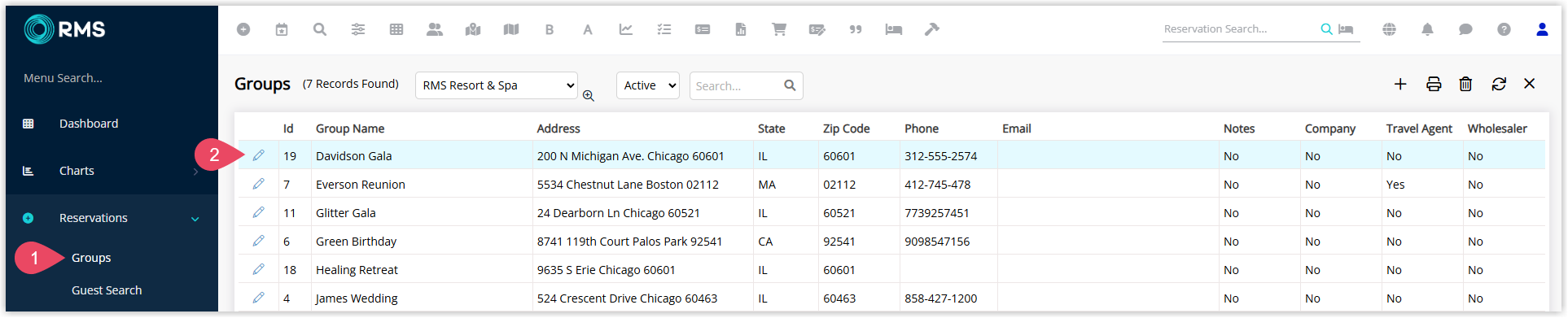Open the grid table toolbar icon
The width and height of the screenshot is (1568, 318).
pyautogui.click(x=396, y=29)
